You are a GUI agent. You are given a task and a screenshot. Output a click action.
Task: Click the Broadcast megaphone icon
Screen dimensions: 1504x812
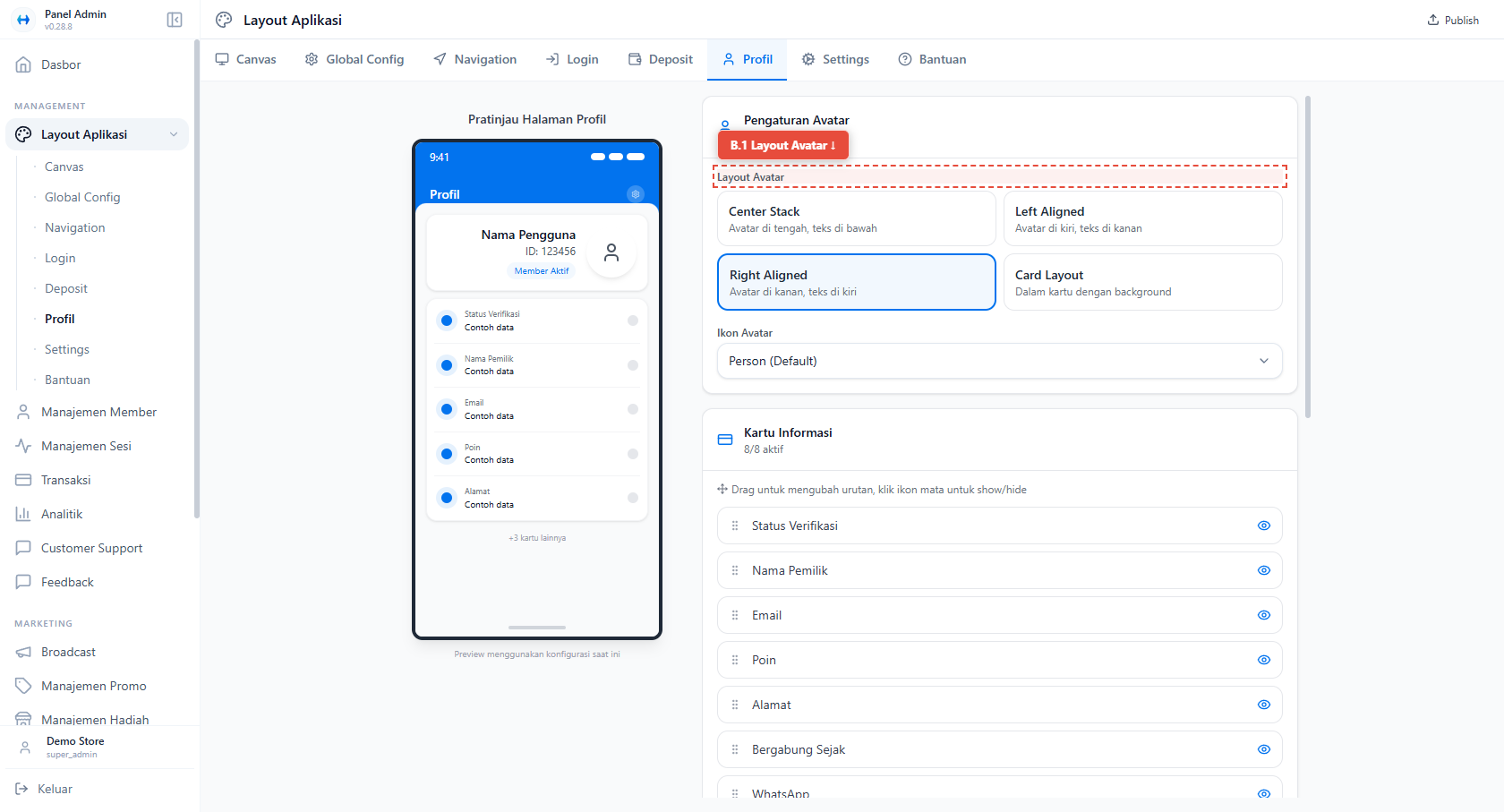[23, 652]
